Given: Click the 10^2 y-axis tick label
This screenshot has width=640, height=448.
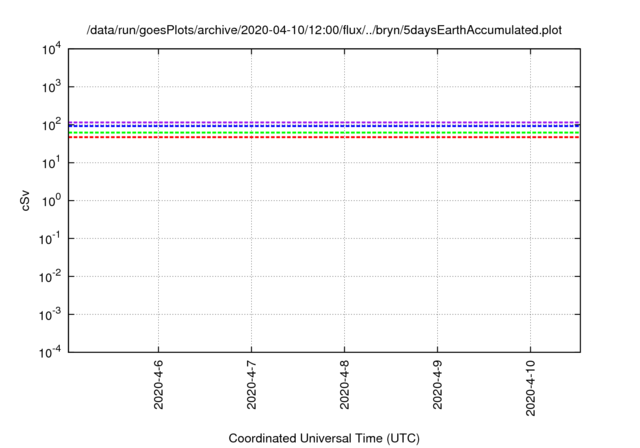Looking at the screenshot, I should [x=51, y=125].
